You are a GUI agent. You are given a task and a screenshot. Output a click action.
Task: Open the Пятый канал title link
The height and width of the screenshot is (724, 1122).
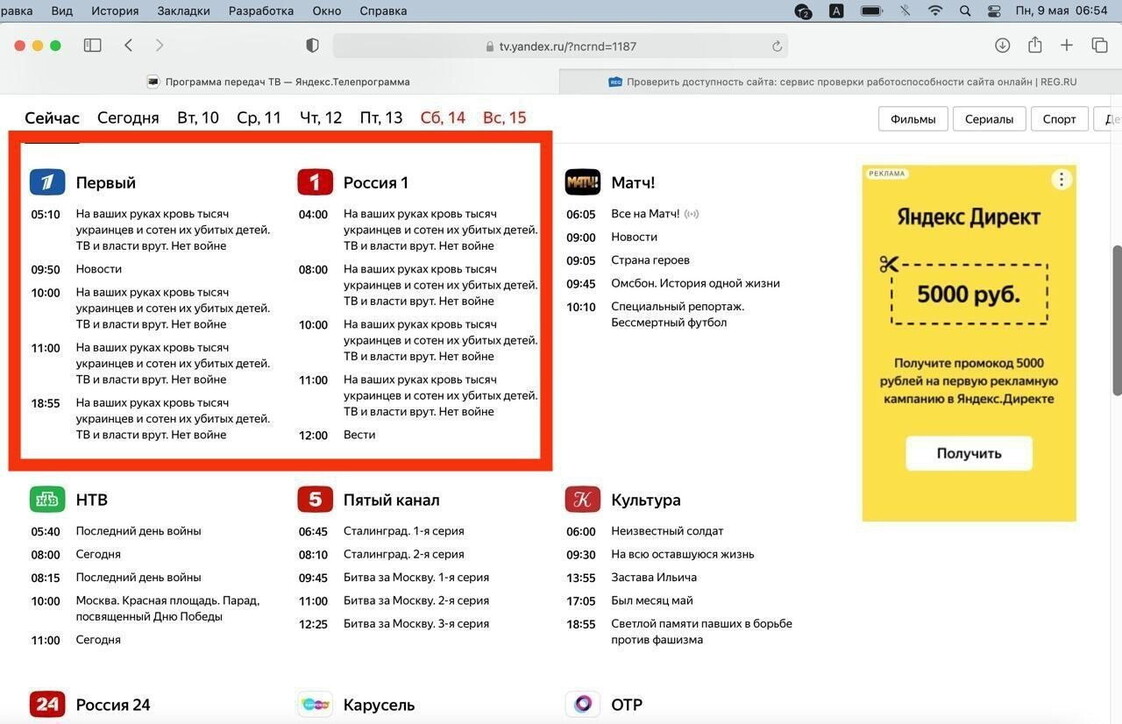[x=391, y=499]
